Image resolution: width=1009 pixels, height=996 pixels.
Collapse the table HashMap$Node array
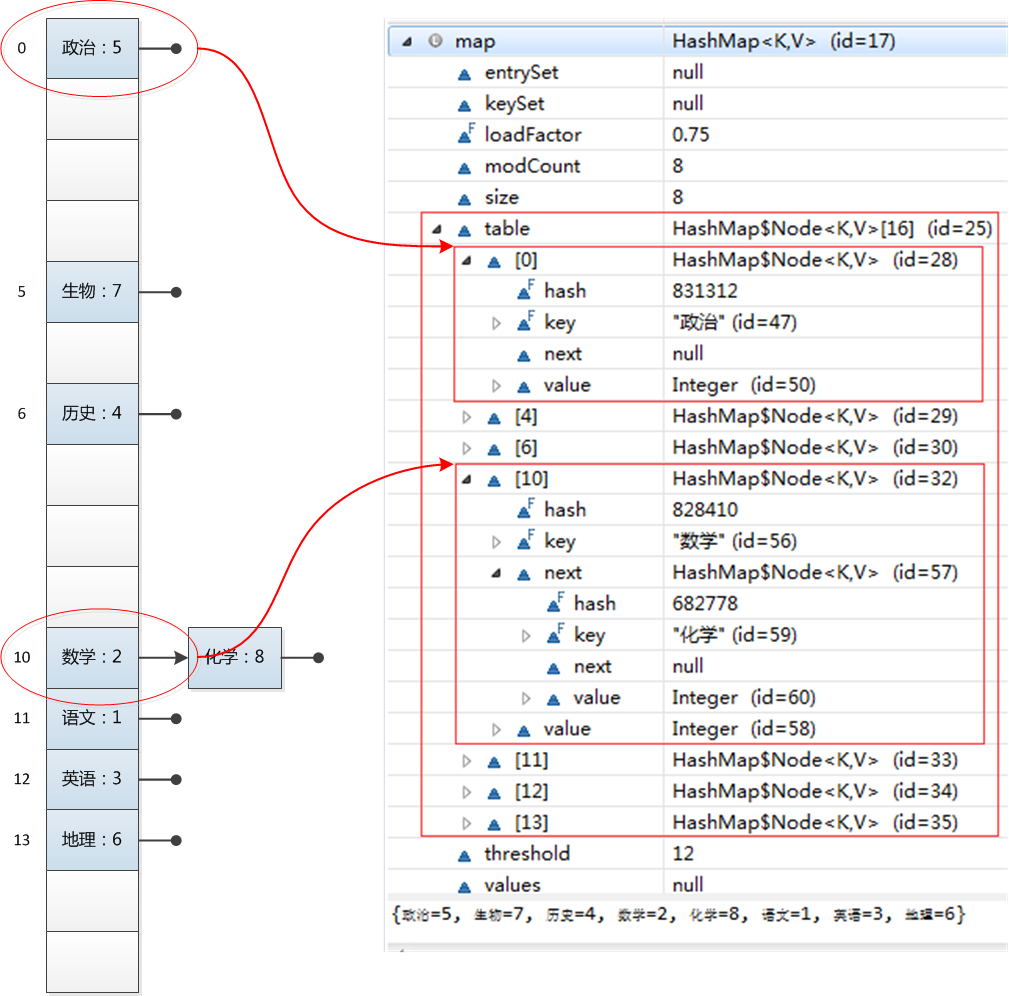click(x=435, y=228)
